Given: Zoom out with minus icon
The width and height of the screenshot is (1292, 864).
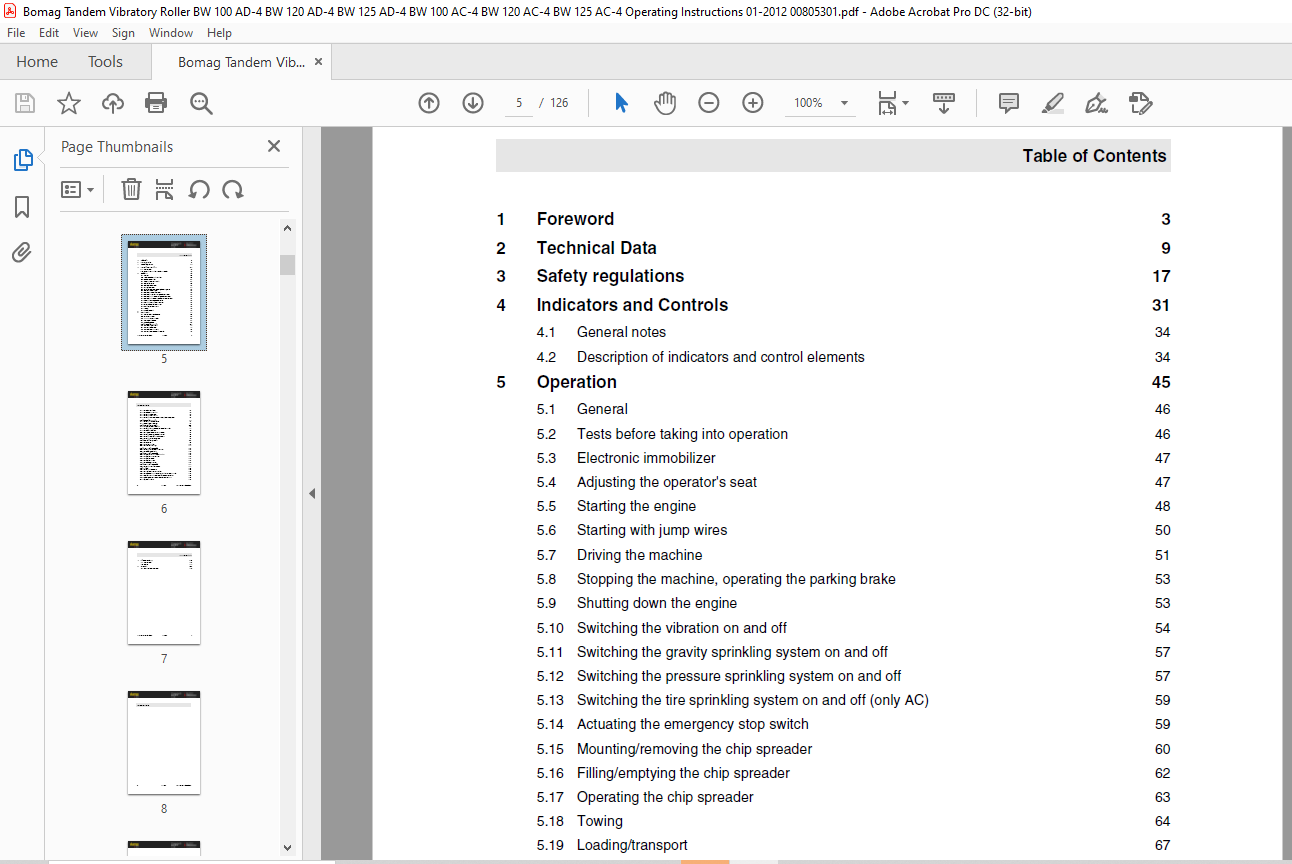Looking at the screenshot, I should [x=709, y=103].
